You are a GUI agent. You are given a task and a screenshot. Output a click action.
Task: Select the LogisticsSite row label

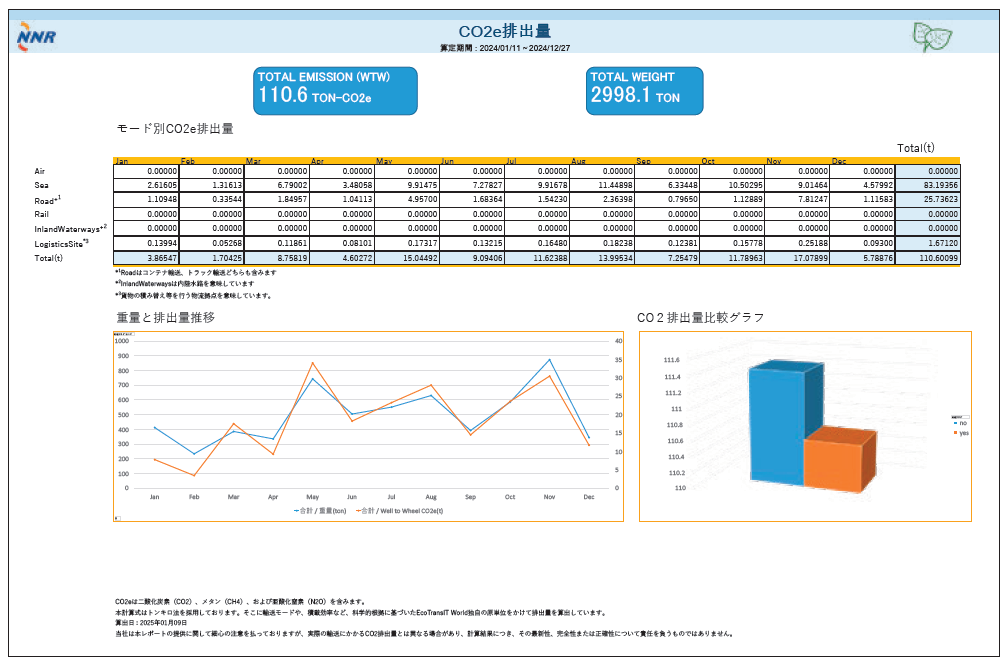click(x=62, y=243)
